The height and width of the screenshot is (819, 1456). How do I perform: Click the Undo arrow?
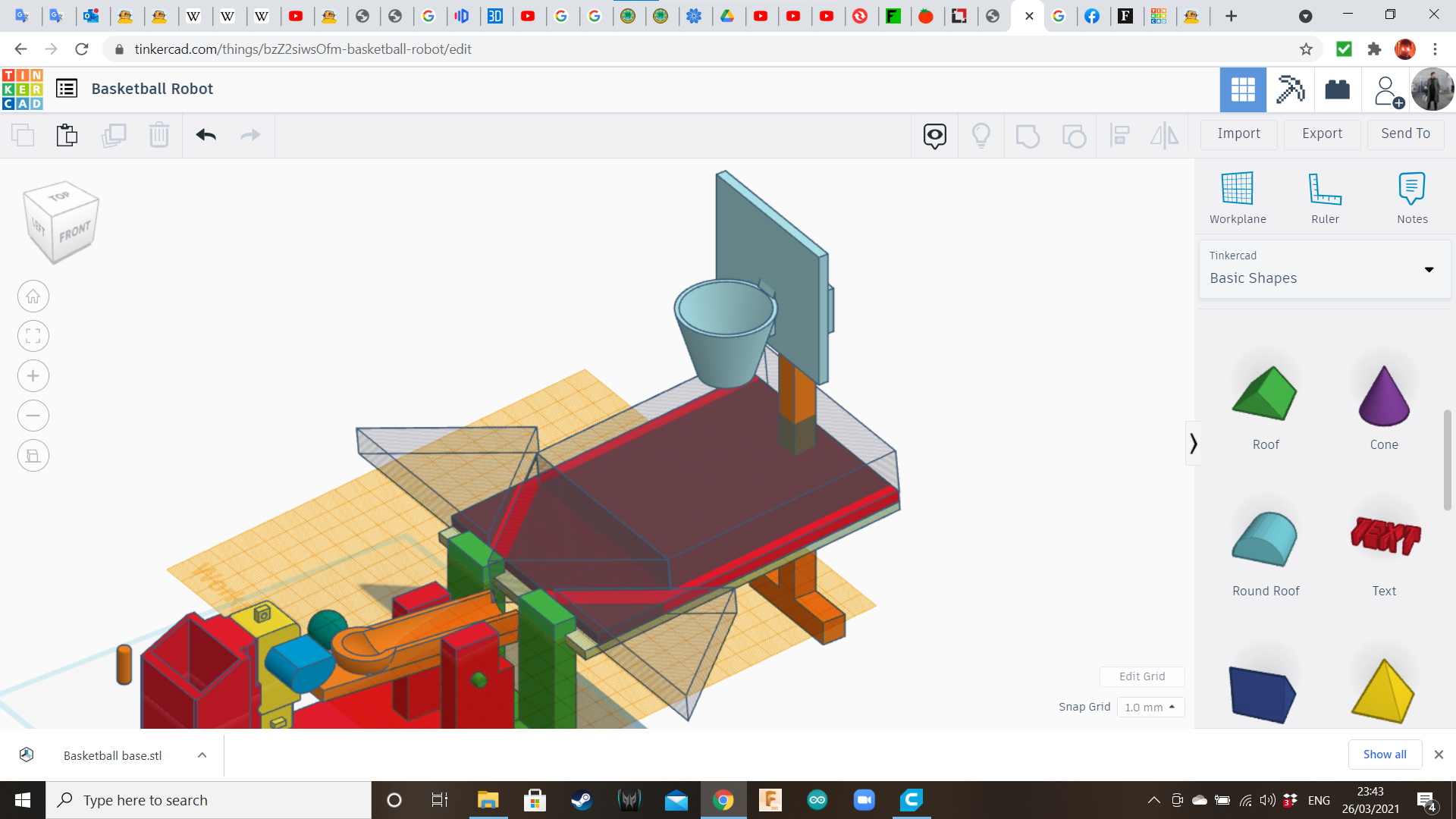point(206,135)
